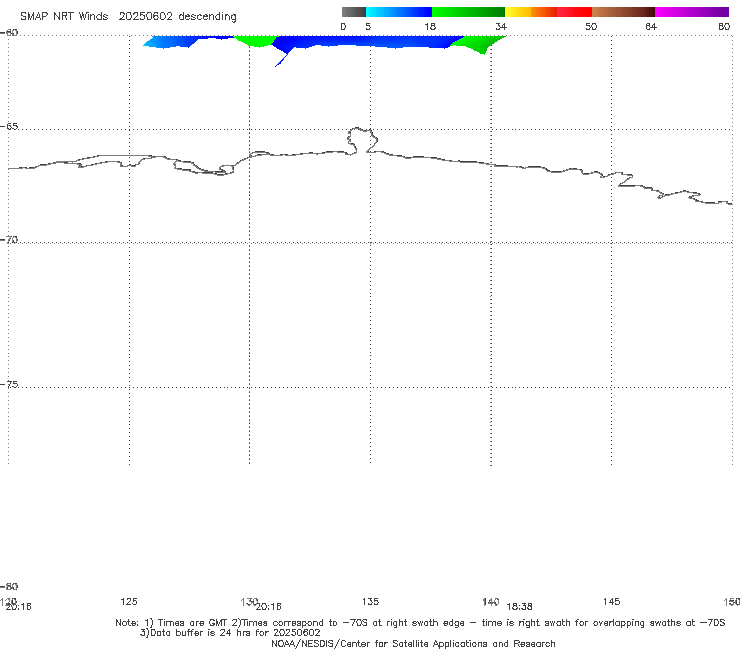Click the red part of the color bar

[574, 12]
